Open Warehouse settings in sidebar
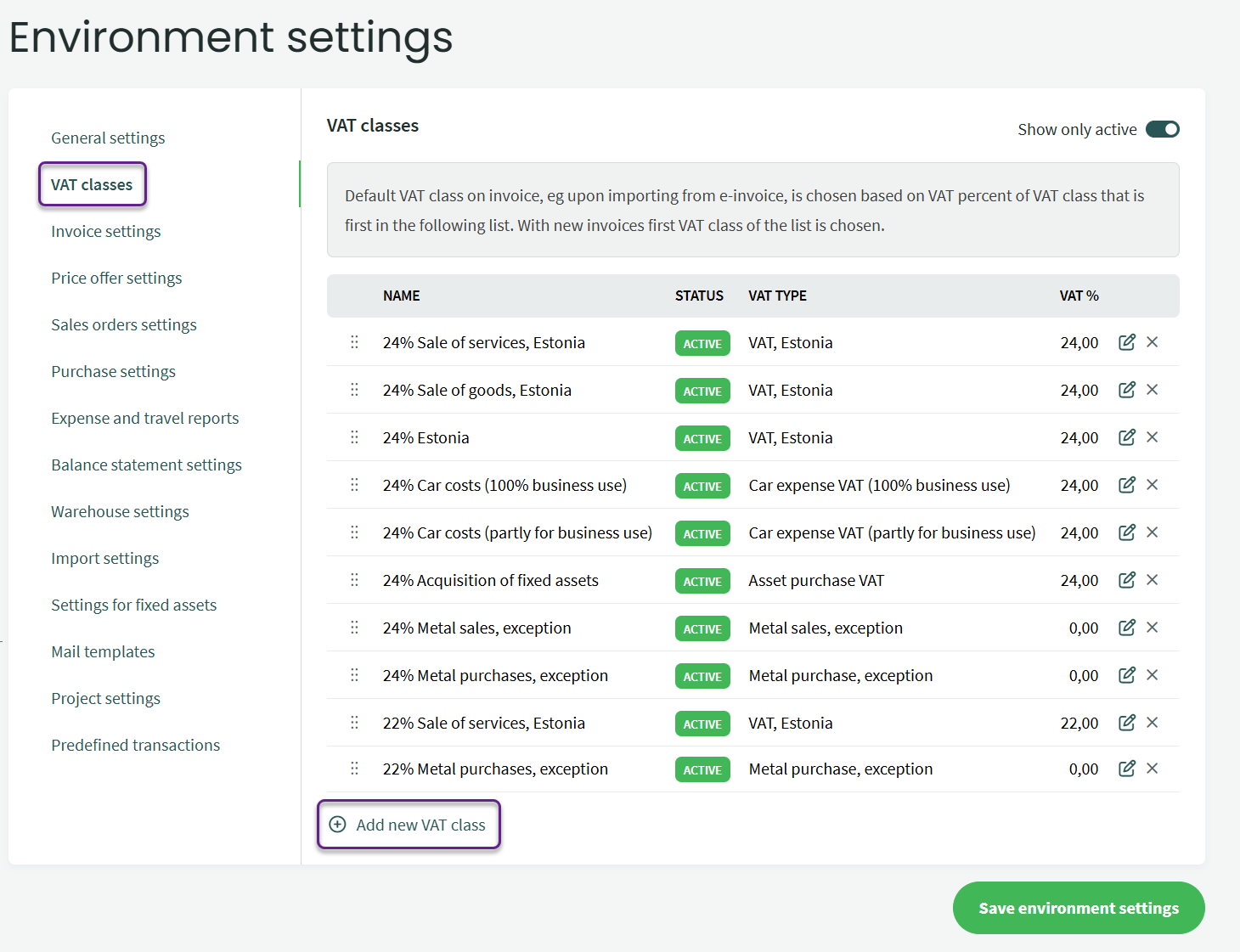 [x=120, y=511]
